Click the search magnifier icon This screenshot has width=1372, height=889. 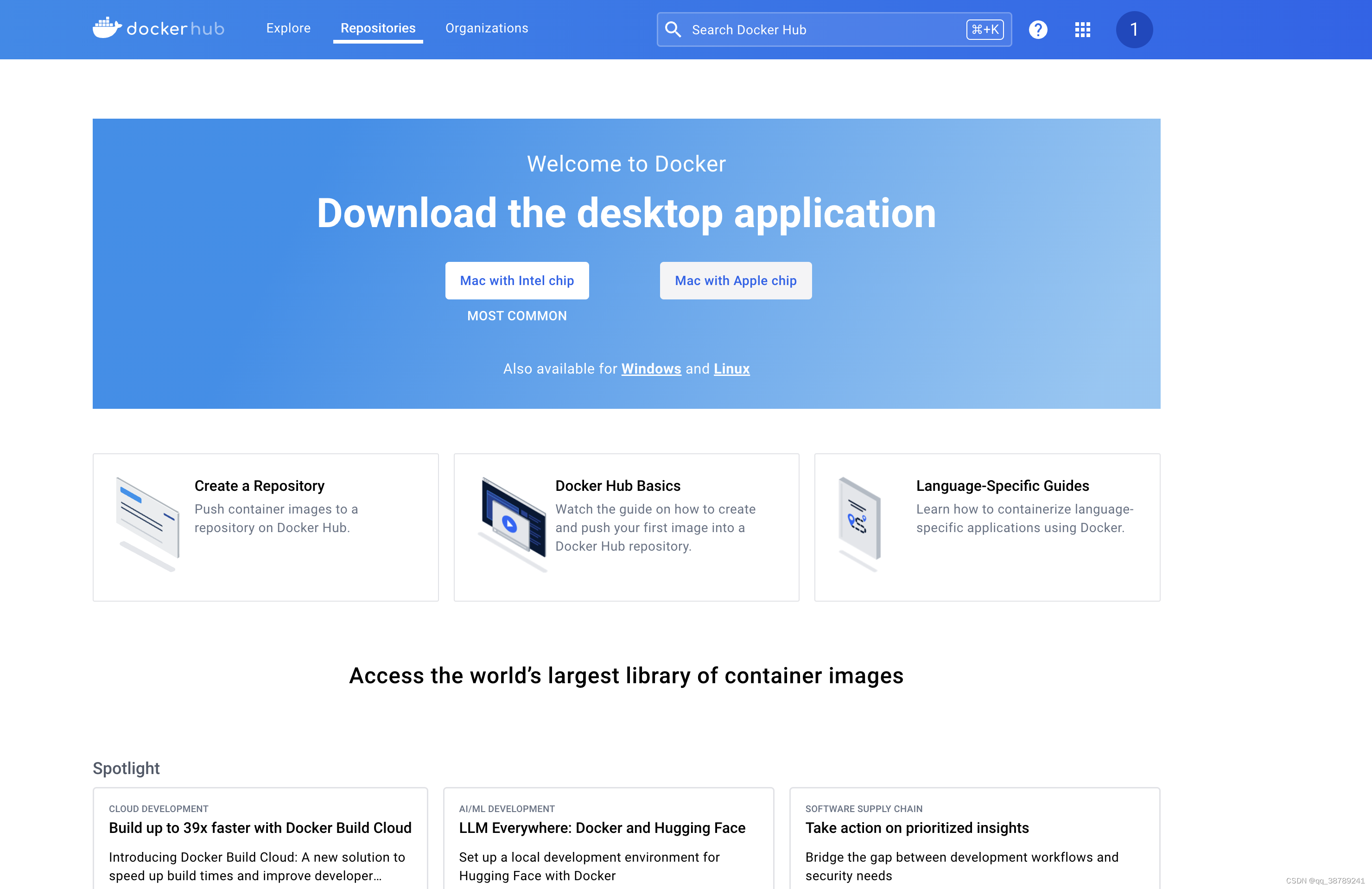tap(673, 29)
